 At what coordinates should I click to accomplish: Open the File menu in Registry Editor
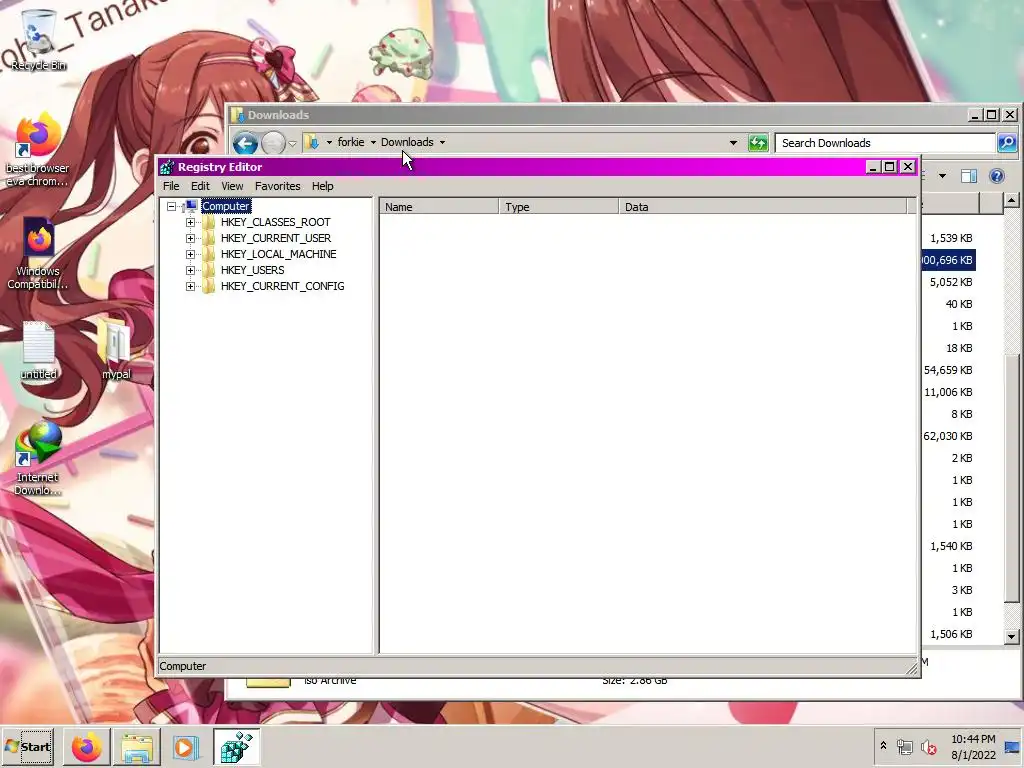171,186
